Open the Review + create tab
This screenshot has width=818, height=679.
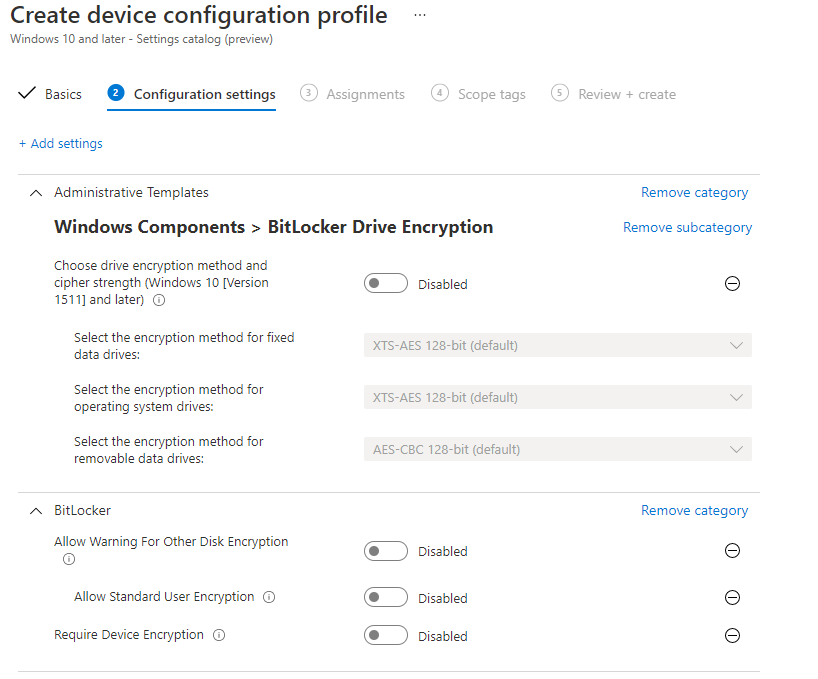pyautogui.click(x=614, y=94)
